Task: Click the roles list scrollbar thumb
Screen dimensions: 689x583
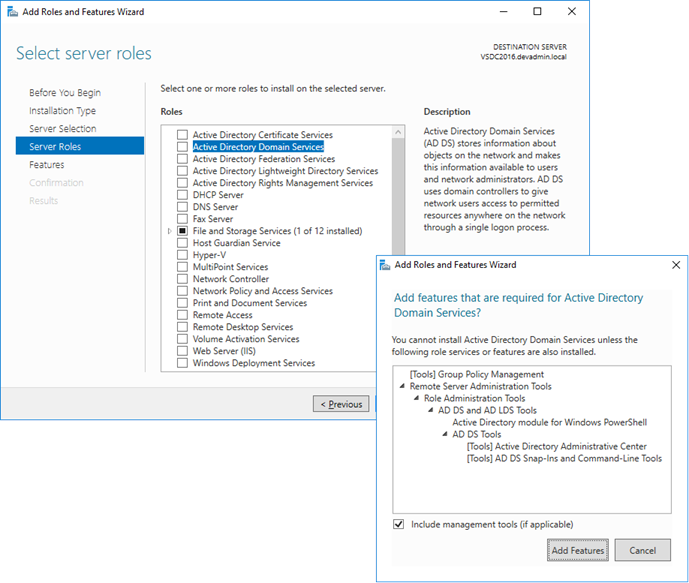Action: (398, 196)
